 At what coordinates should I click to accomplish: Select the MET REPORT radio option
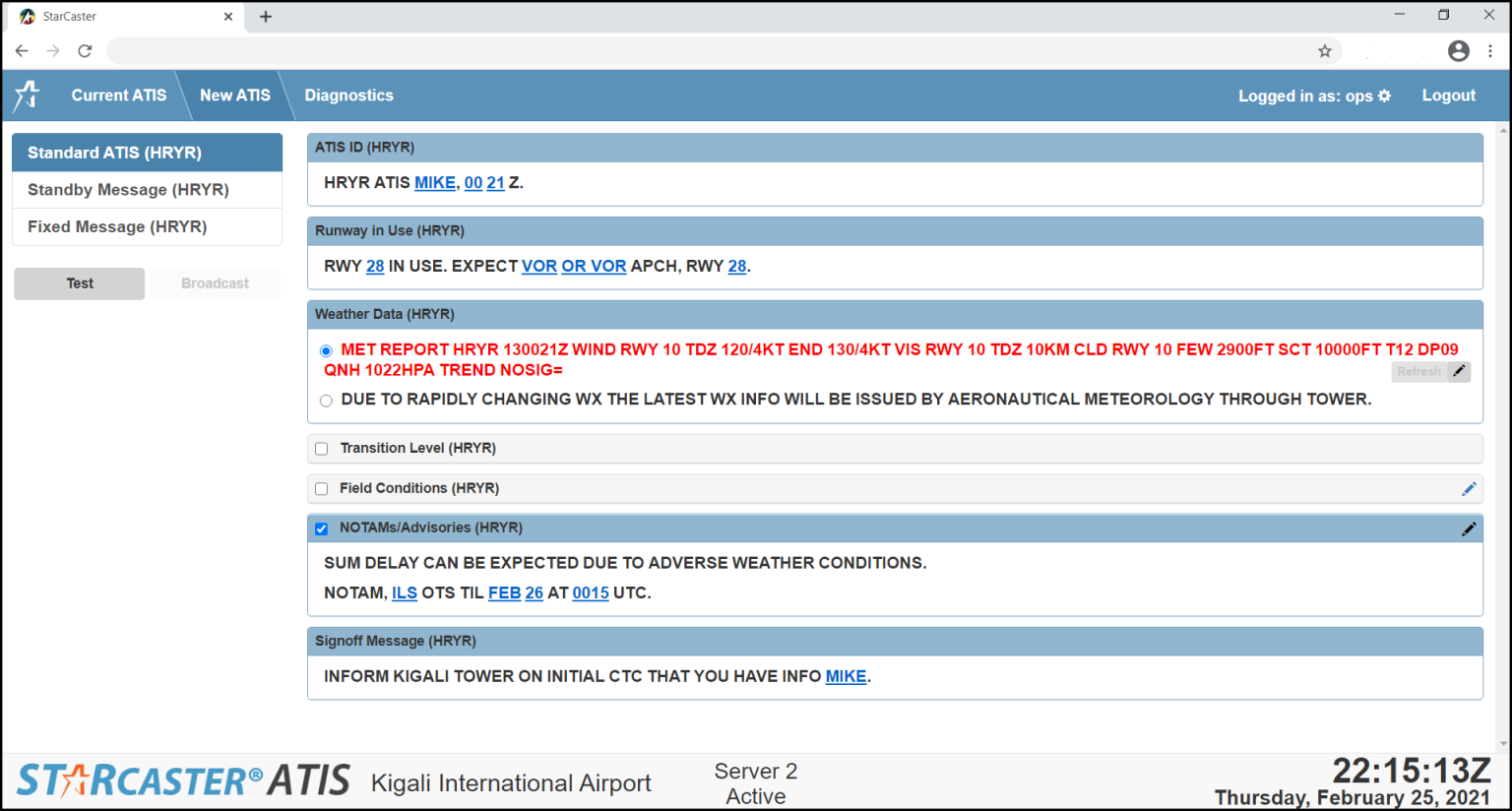(326, 350)
